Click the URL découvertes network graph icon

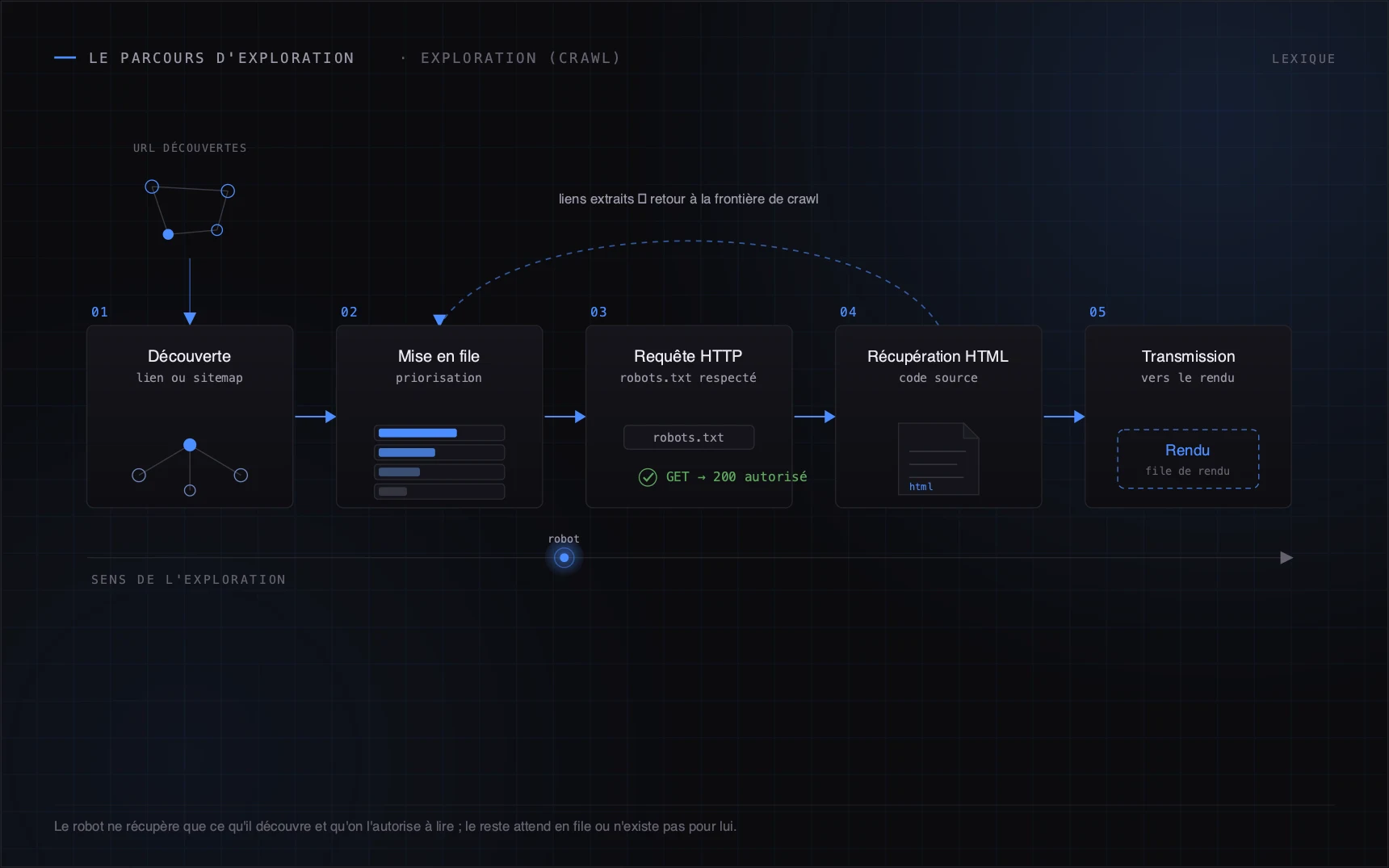pyautogui.click(x=190, y=210)
